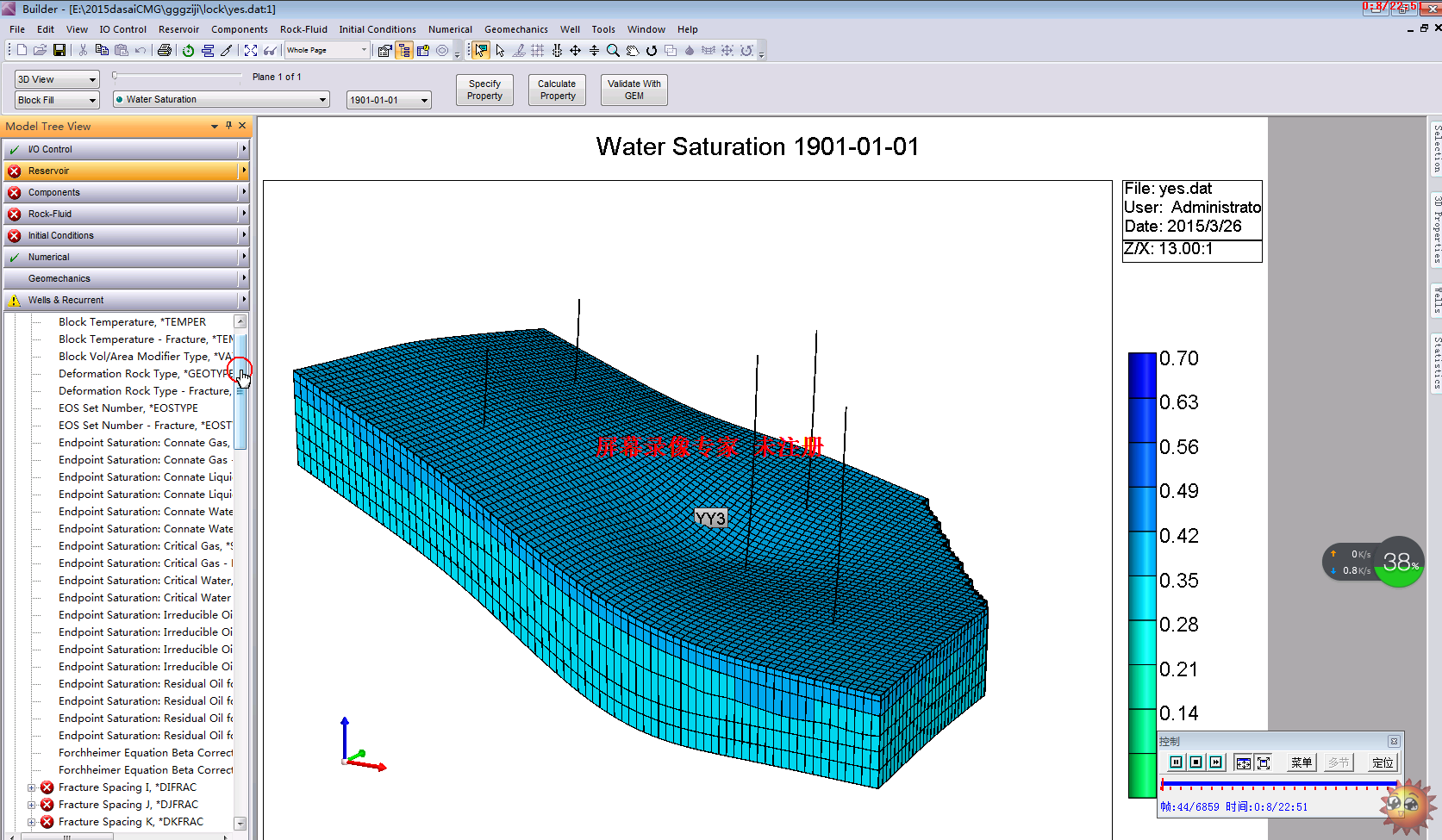
Task: Expand Fracture Spacing J, *DJFRAC tree node
Action: pyautogui.click(x=32, y=805)
